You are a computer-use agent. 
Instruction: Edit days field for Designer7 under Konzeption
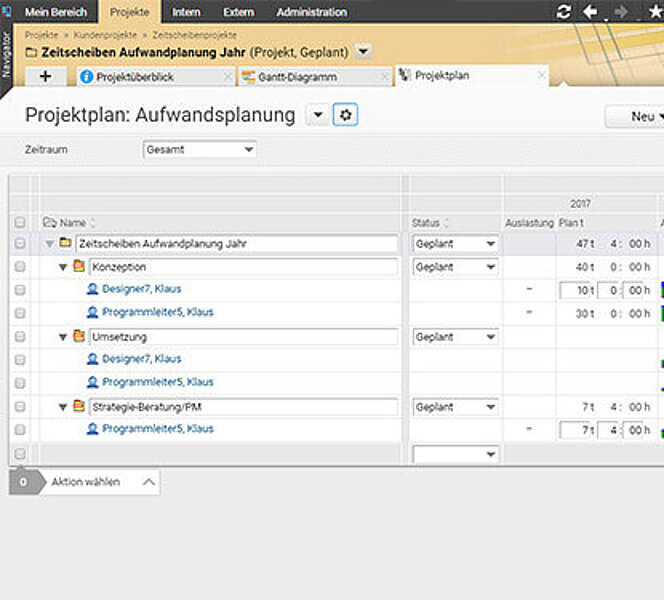pyautogui.click(x=575, y=290)
